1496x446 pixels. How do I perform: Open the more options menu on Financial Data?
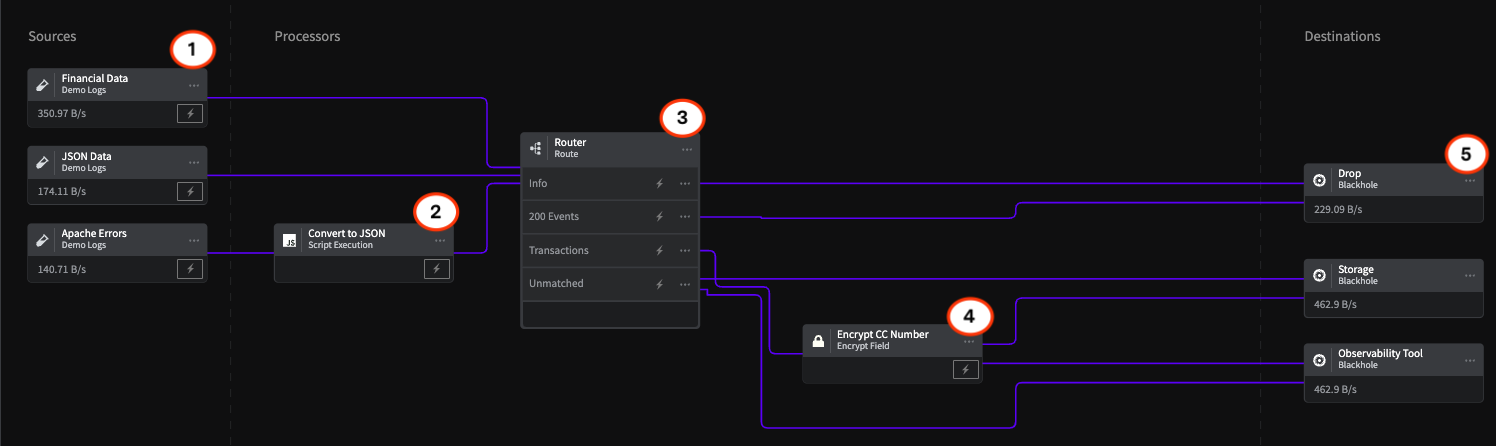pos(193,85)
